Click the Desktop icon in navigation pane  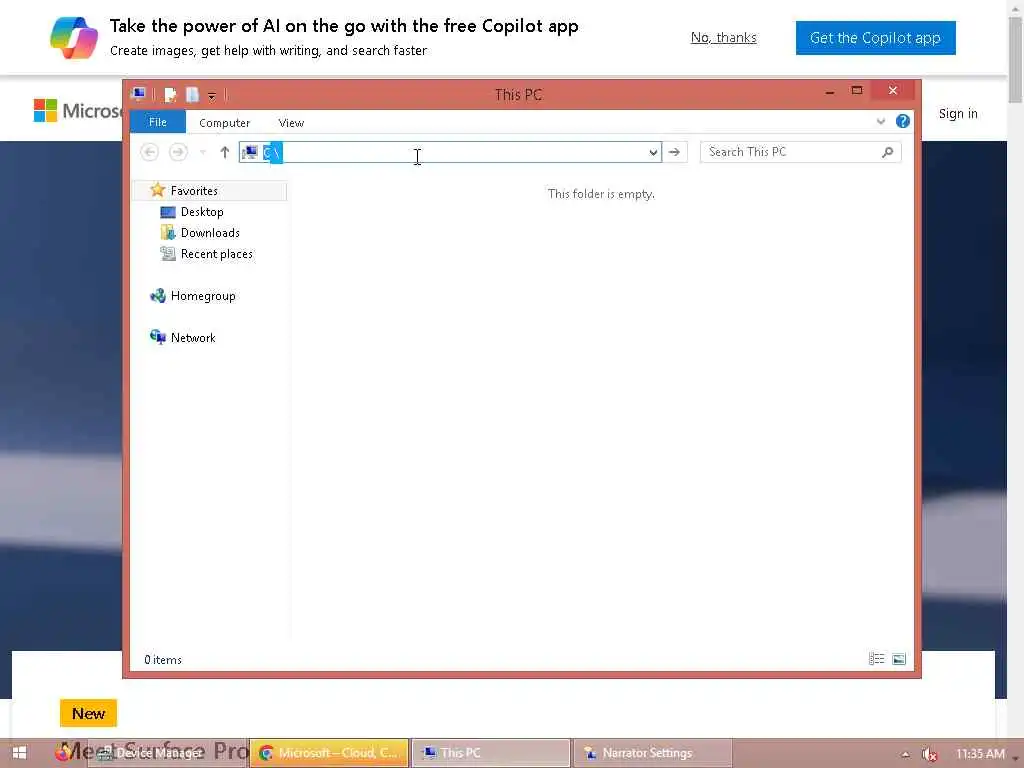pos(168,212)
